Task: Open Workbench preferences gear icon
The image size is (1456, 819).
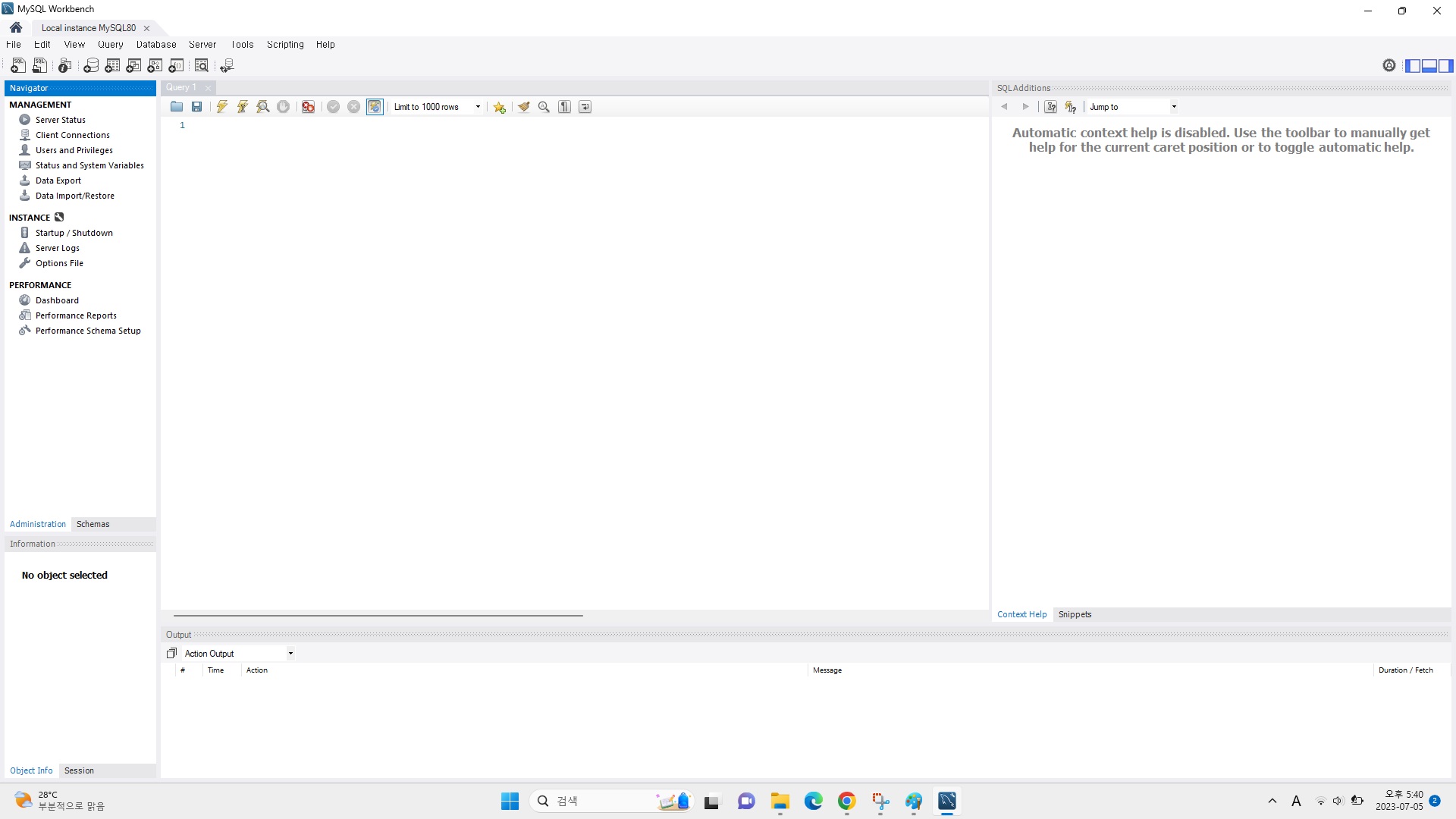Action: (x=1389, y=66)
